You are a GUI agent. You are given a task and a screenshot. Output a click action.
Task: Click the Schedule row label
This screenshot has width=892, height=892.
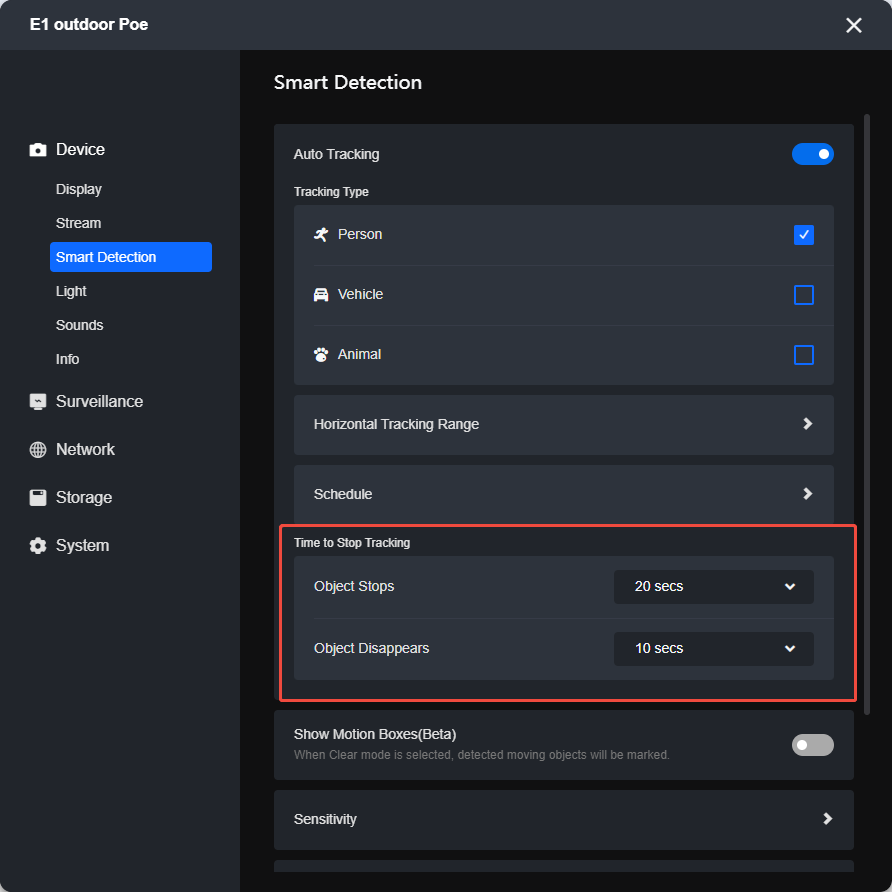[x=343, y=494]
